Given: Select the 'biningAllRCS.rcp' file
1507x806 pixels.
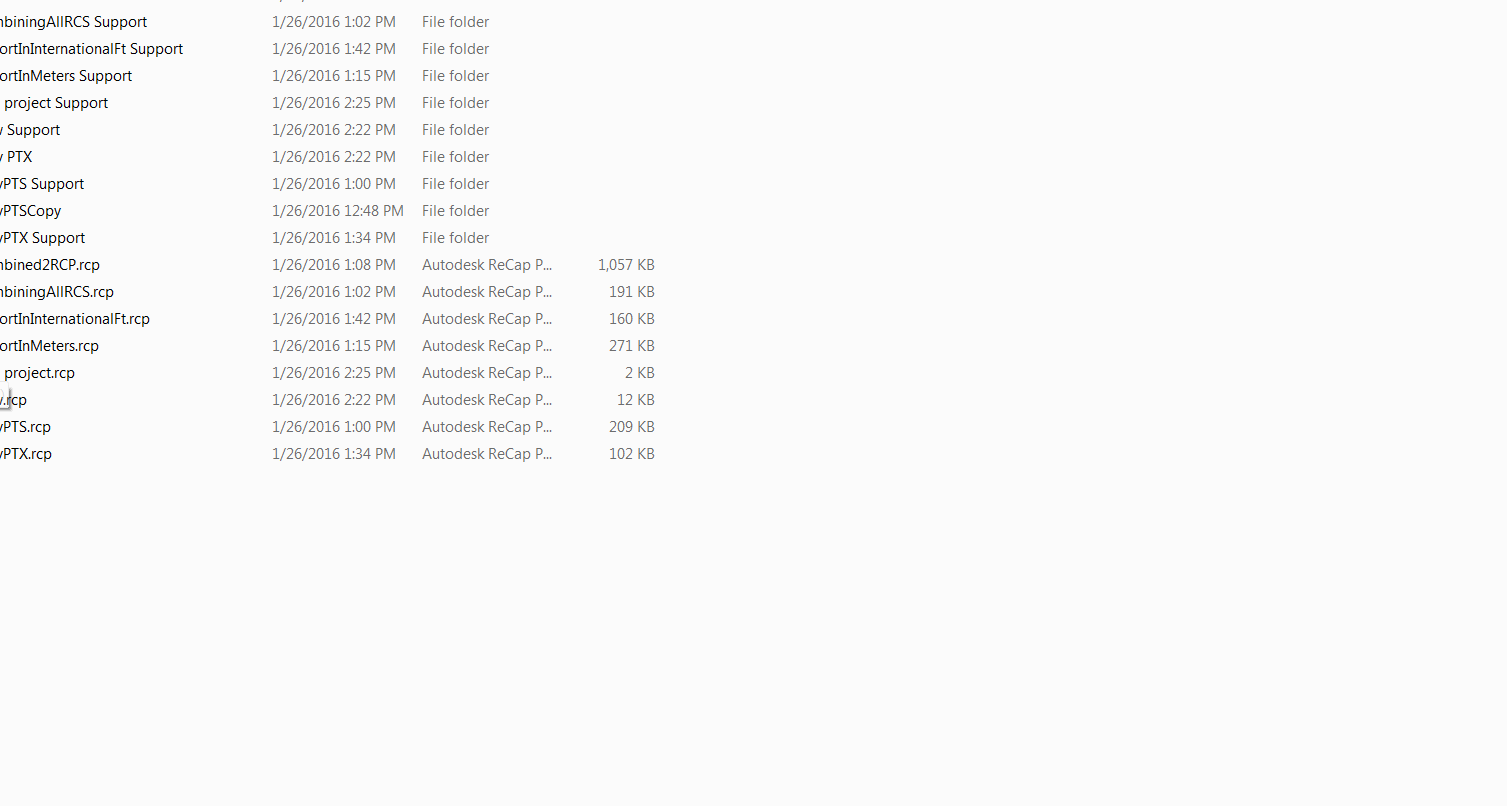Looking at the screenshot, I should point(57,292).
